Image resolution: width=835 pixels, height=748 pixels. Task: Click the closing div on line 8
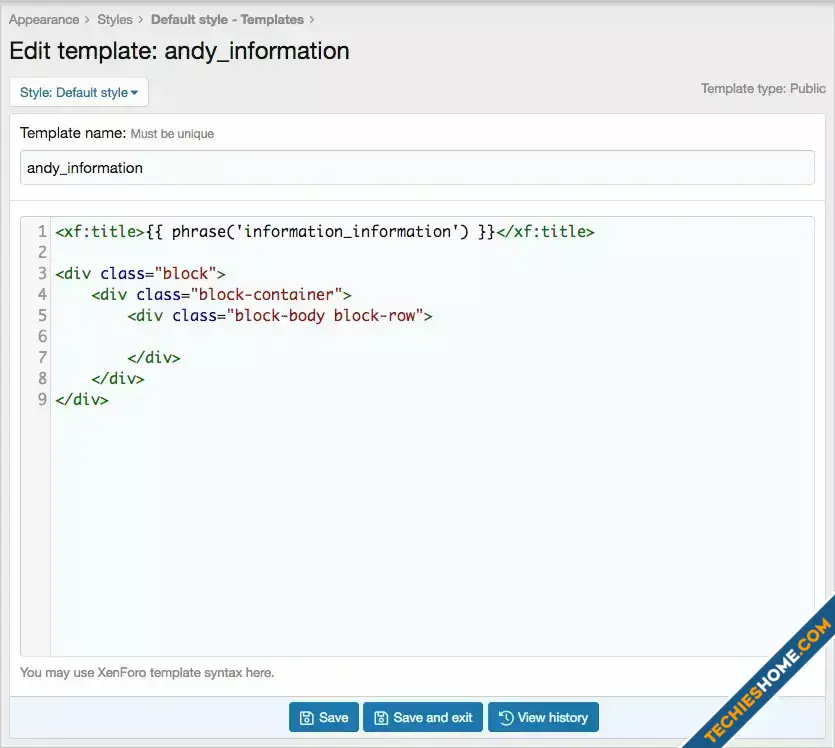[x=118, y=379]
